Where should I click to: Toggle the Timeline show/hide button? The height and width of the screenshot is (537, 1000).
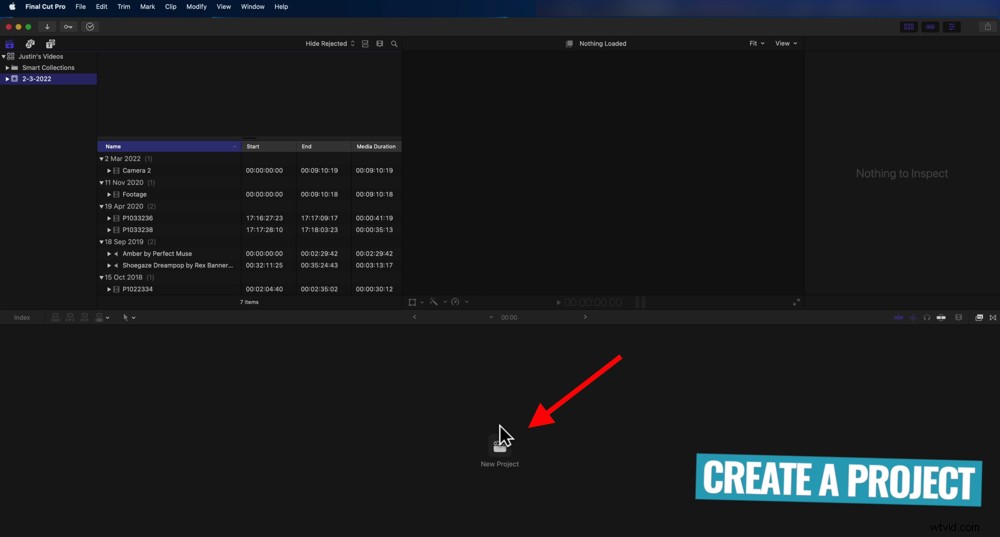coord(930,27)
